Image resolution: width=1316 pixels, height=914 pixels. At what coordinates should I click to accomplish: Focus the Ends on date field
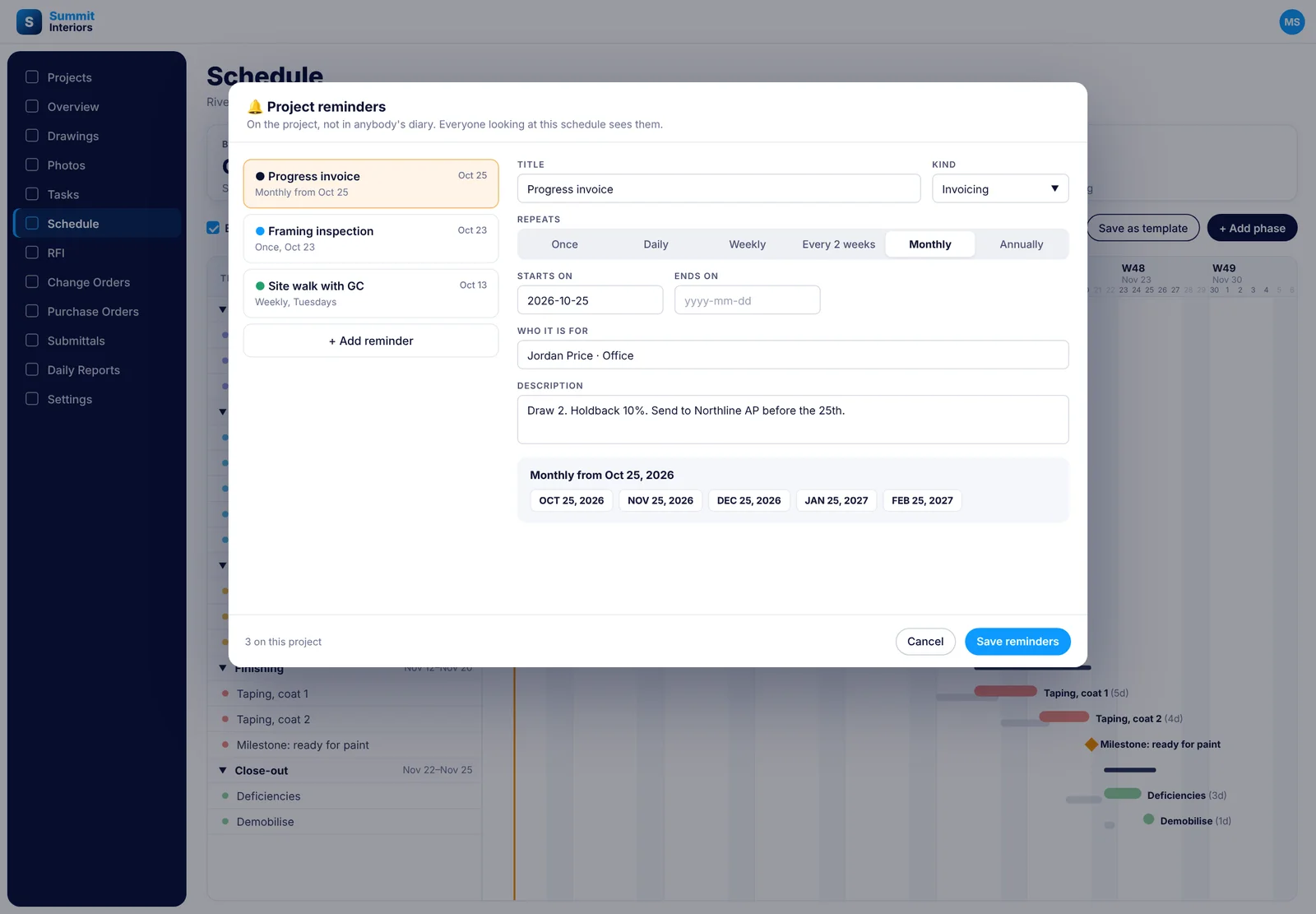(747, 300)
